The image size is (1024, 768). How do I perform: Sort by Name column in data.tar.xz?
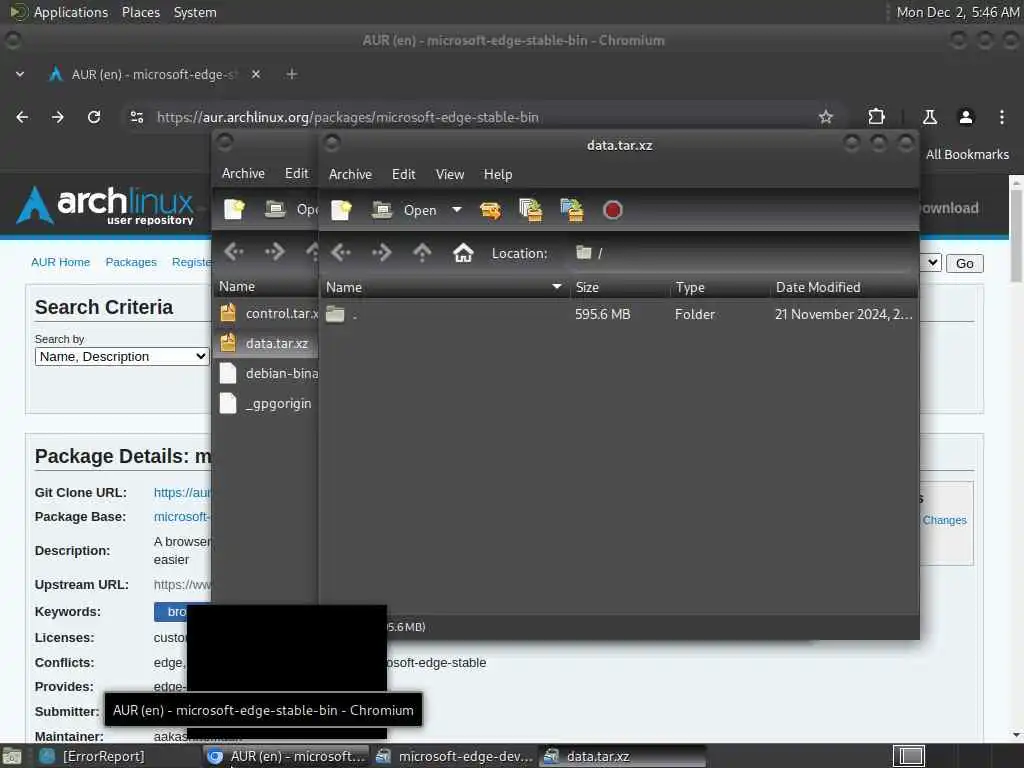point(444,287)
